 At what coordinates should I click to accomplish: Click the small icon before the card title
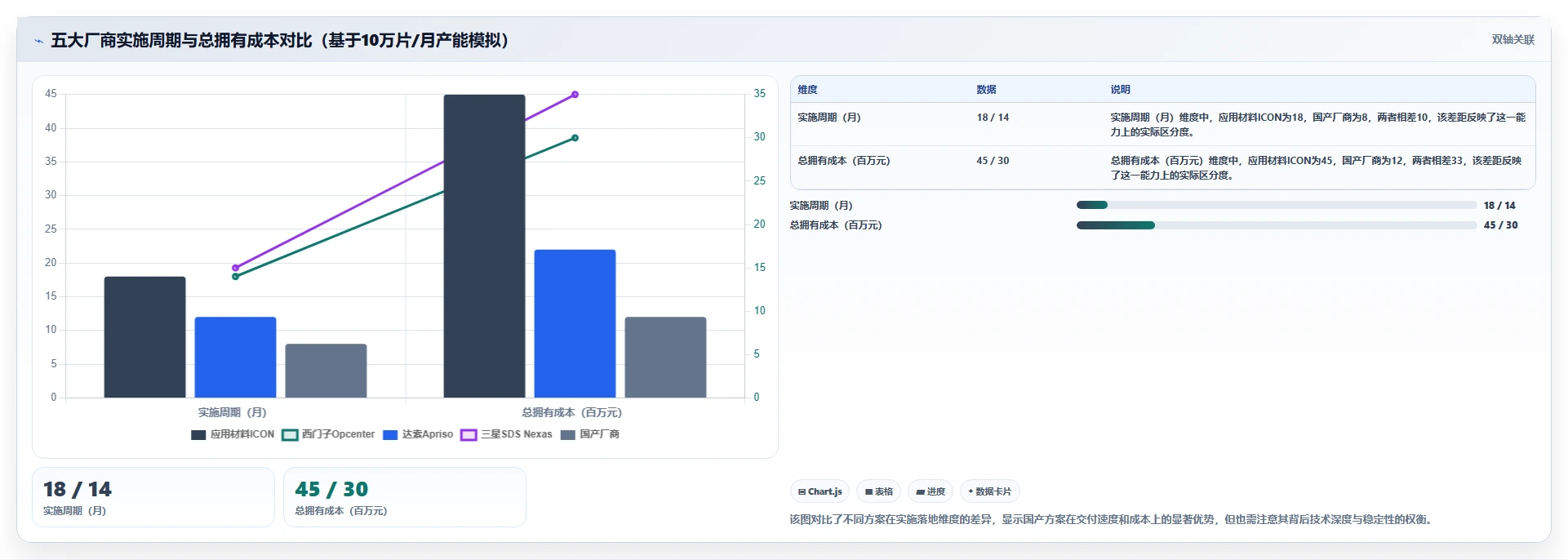(38, 41)
